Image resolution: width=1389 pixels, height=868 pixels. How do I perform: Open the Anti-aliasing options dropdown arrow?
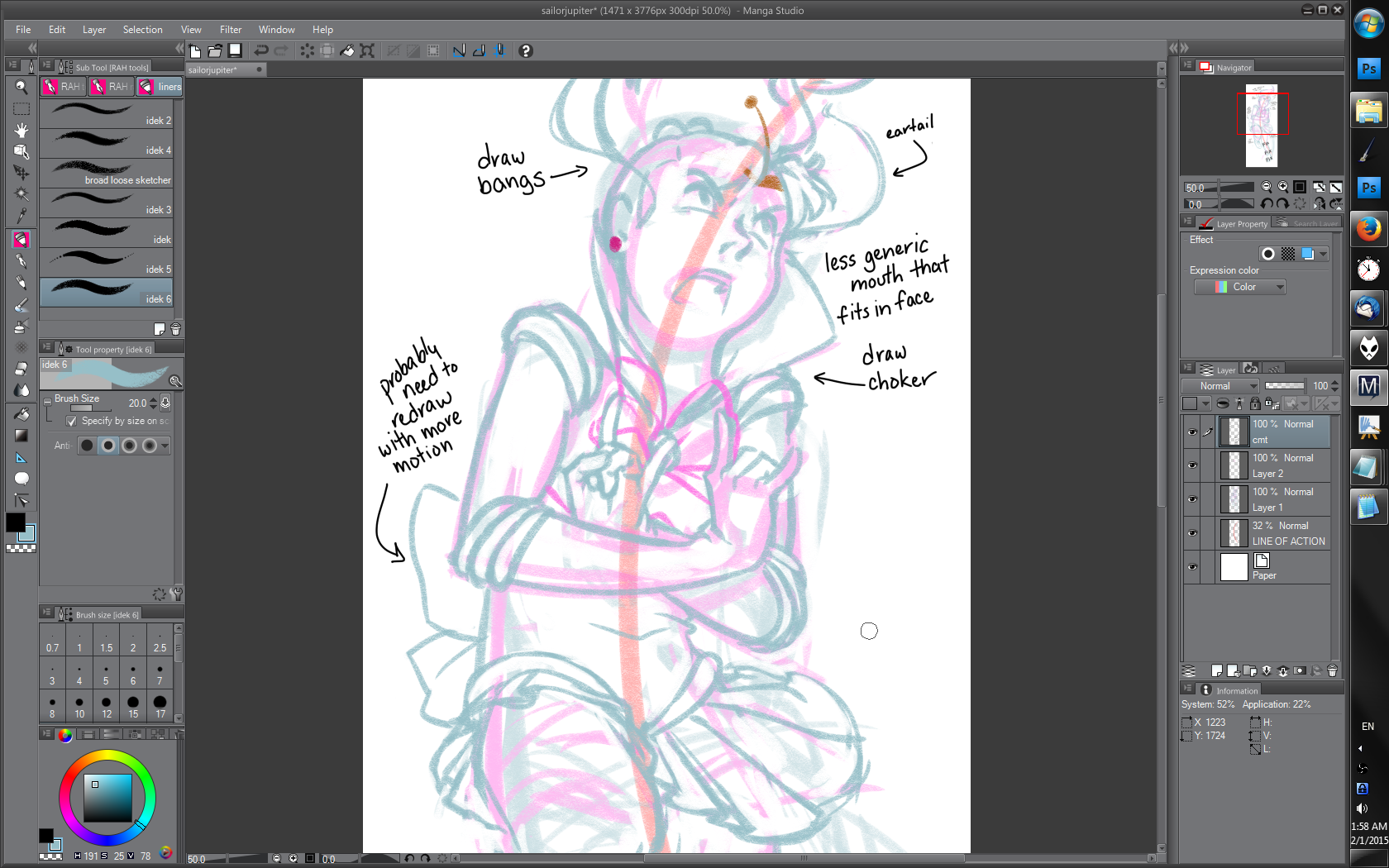[x=165, y=446]
